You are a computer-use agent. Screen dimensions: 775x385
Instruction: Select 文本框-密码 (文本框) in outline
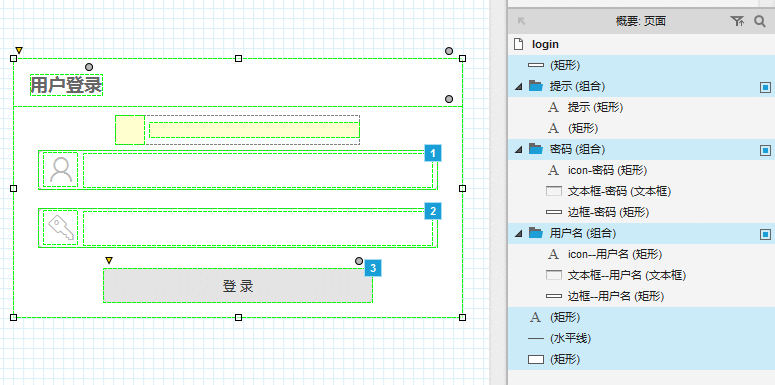coord(641,191)
